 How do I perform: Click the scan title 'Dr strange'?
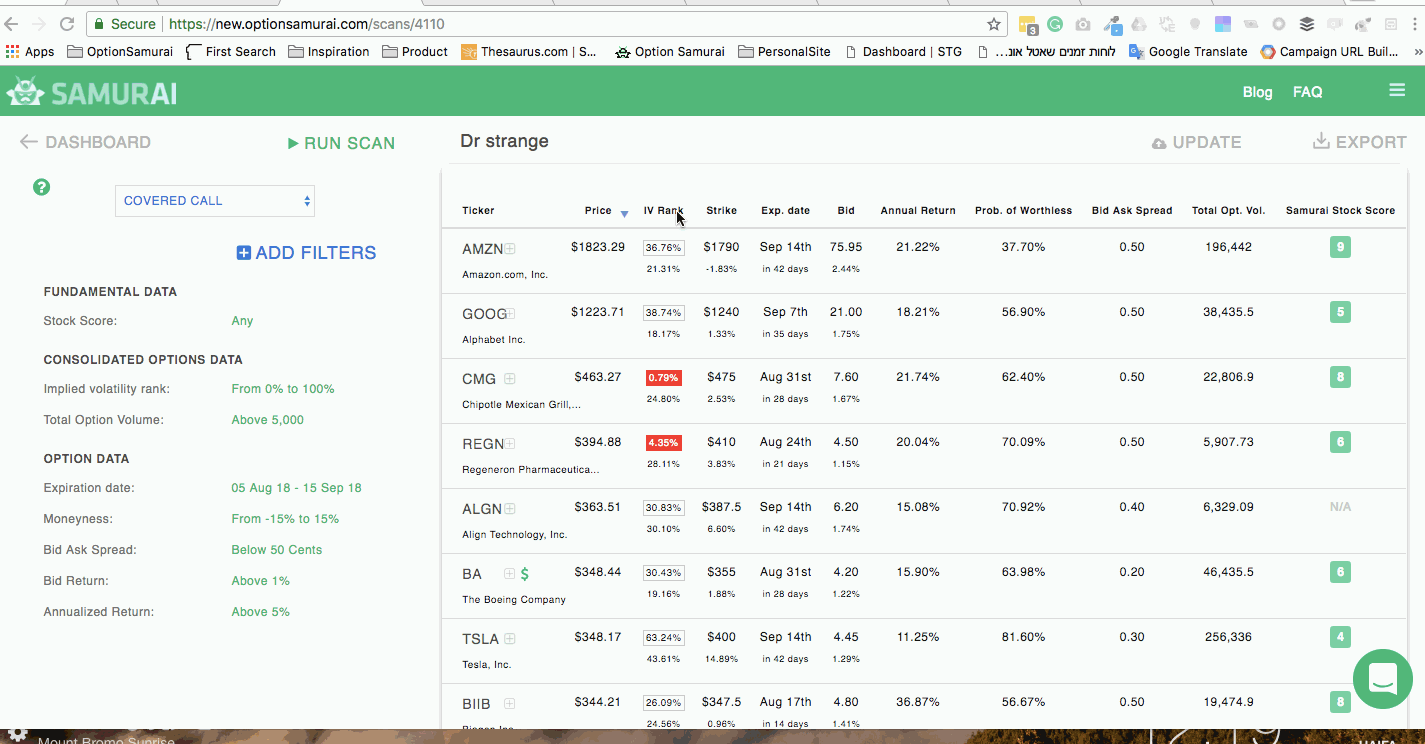tap(504, 141)
